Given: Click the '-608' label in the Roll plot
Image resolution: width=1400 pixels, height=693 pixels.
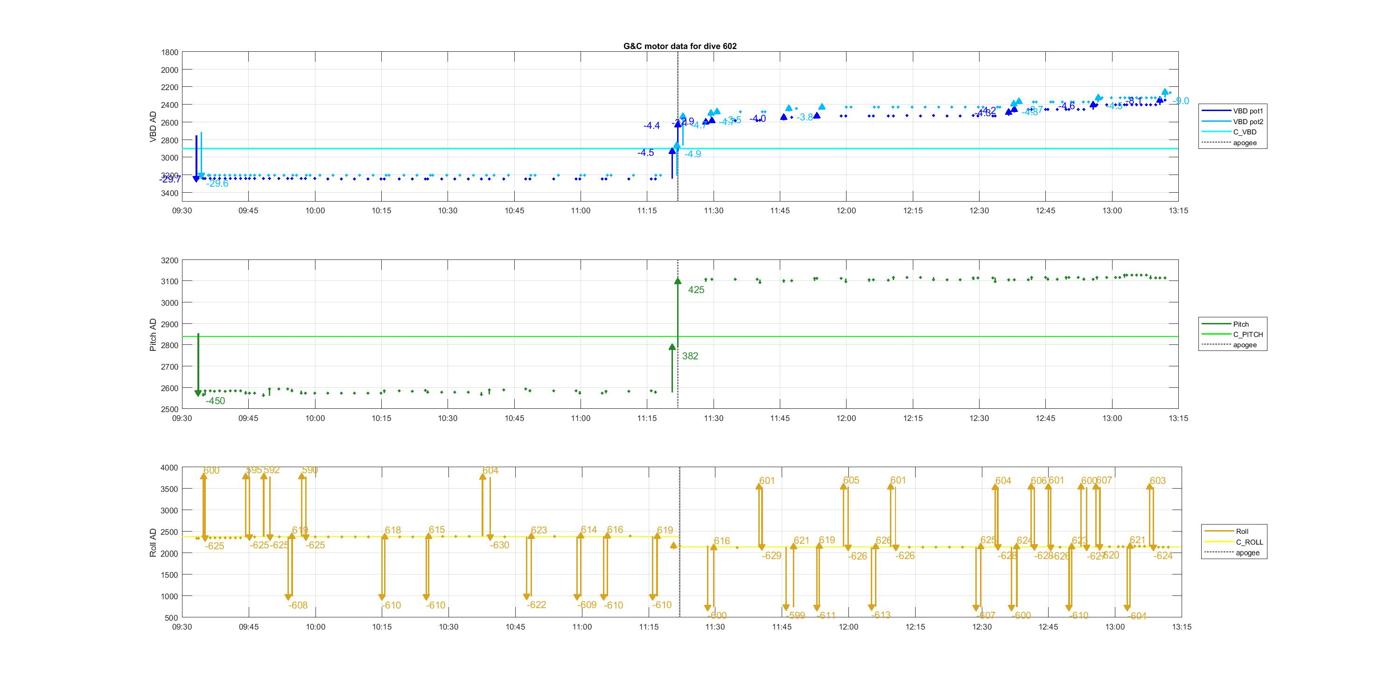Looking at the screenshot, I should click(x=298, y=605).
